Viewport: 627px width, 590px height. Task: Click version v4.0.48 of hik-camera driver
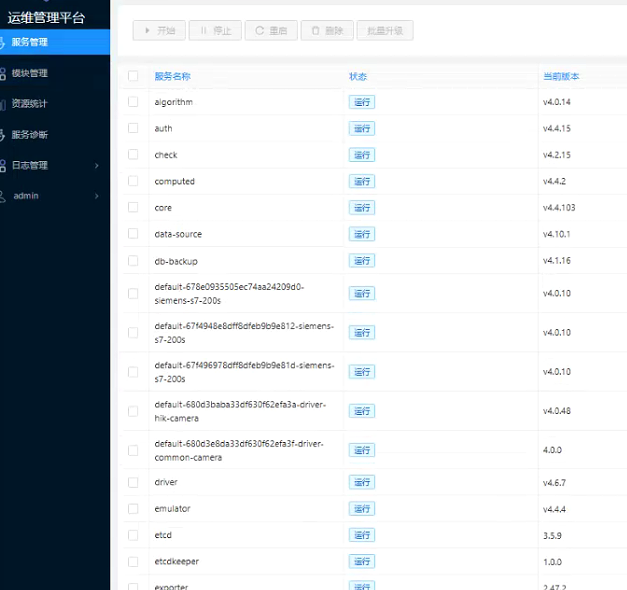click(557, 411)
